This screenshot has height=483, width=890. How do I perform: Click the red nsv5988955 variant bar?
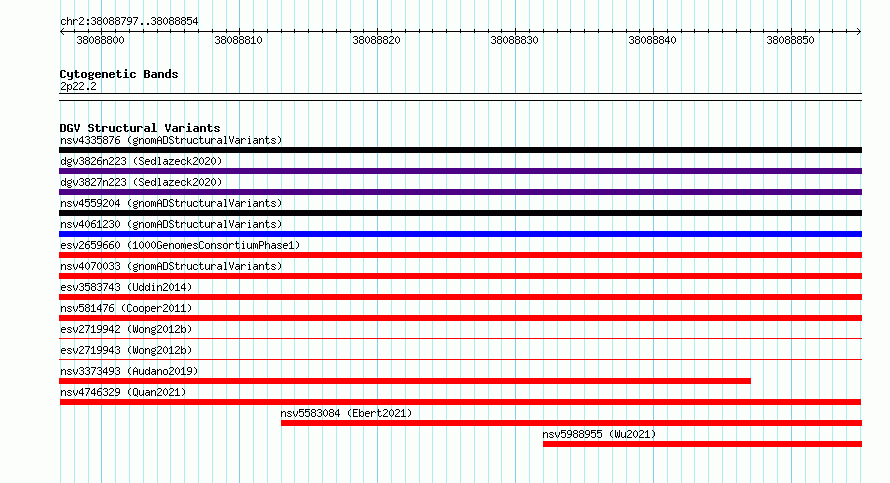[x=702, y=444]
